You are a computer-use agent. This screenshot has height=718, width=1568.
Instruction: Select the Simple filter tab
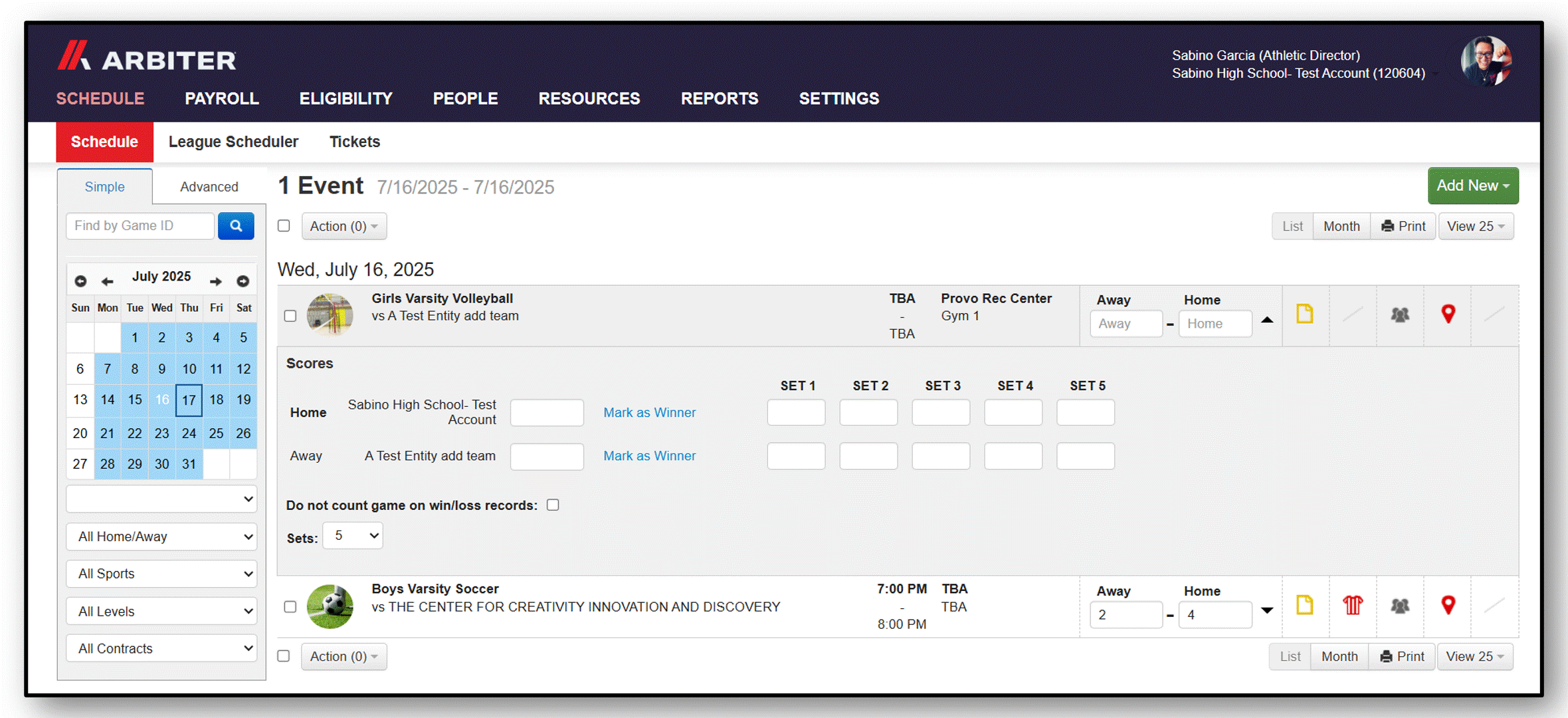coord(104,187)
